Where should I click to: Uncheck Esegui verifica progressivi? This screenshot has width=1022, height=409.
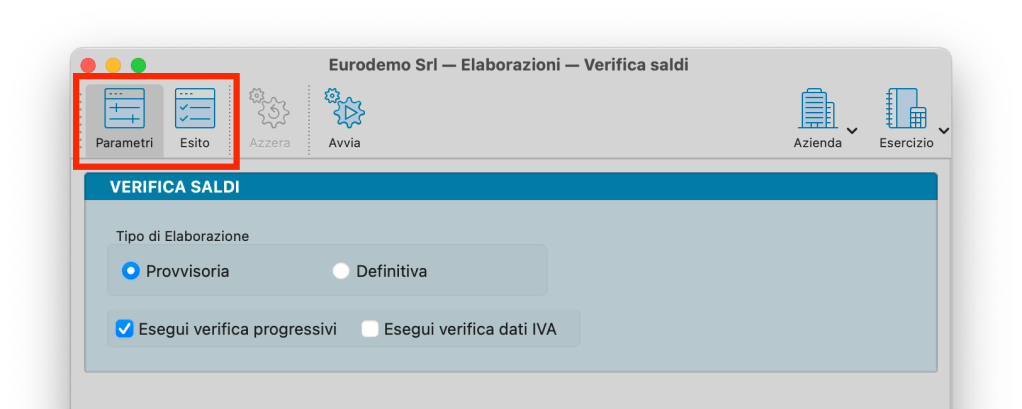click(125, 328)
